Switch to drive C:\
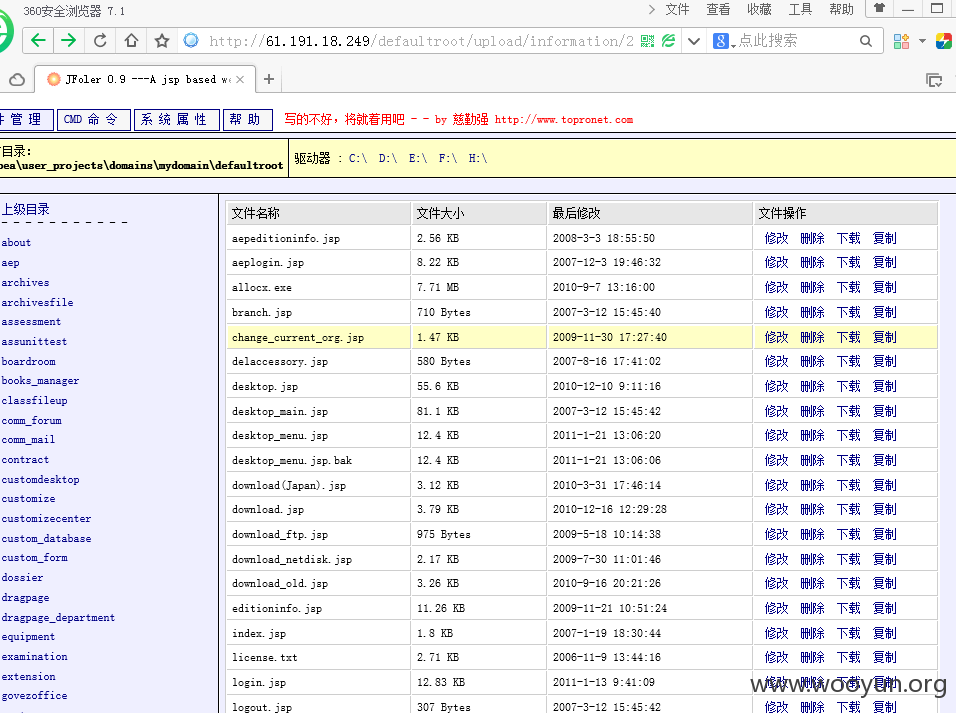Screen dimensions: 956x713 point(358,159)
